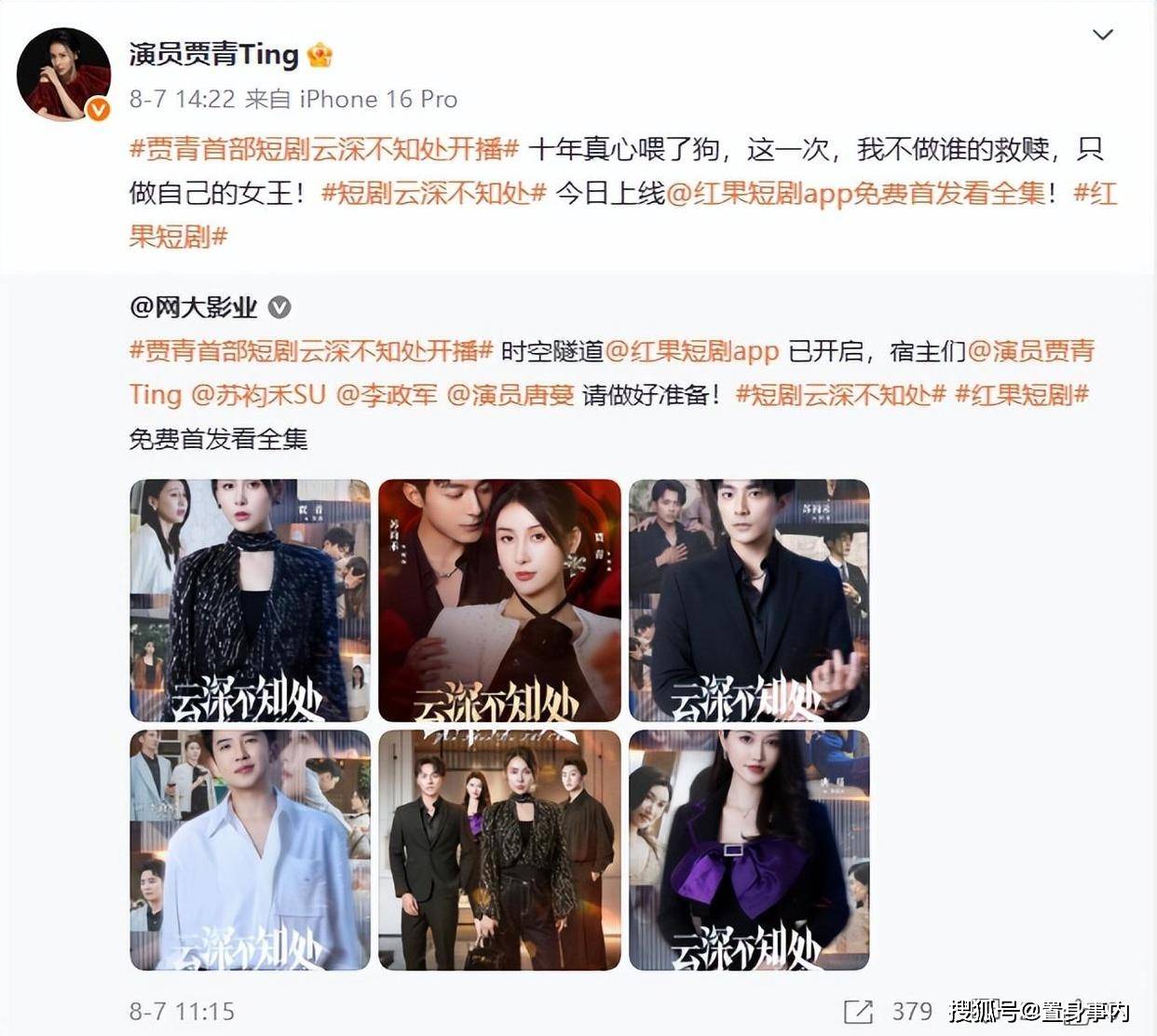
Task: Open the red-background couple poster thumbnail
Action: (x=499, y=600)
